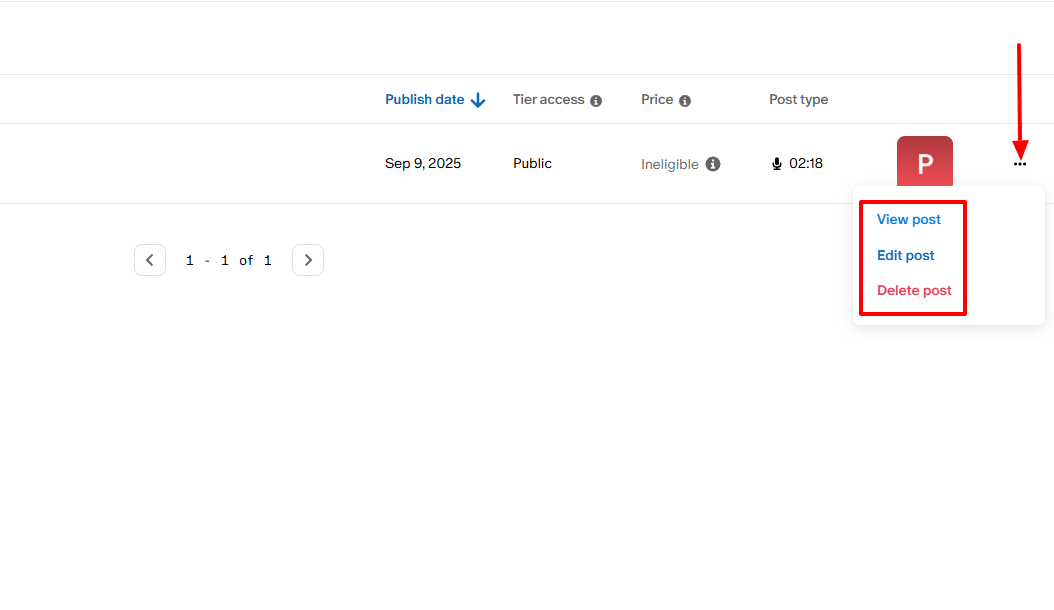Click the Ineligible info icon
The width and height of the screenshot is (1054, 610).
click(713, 164)
